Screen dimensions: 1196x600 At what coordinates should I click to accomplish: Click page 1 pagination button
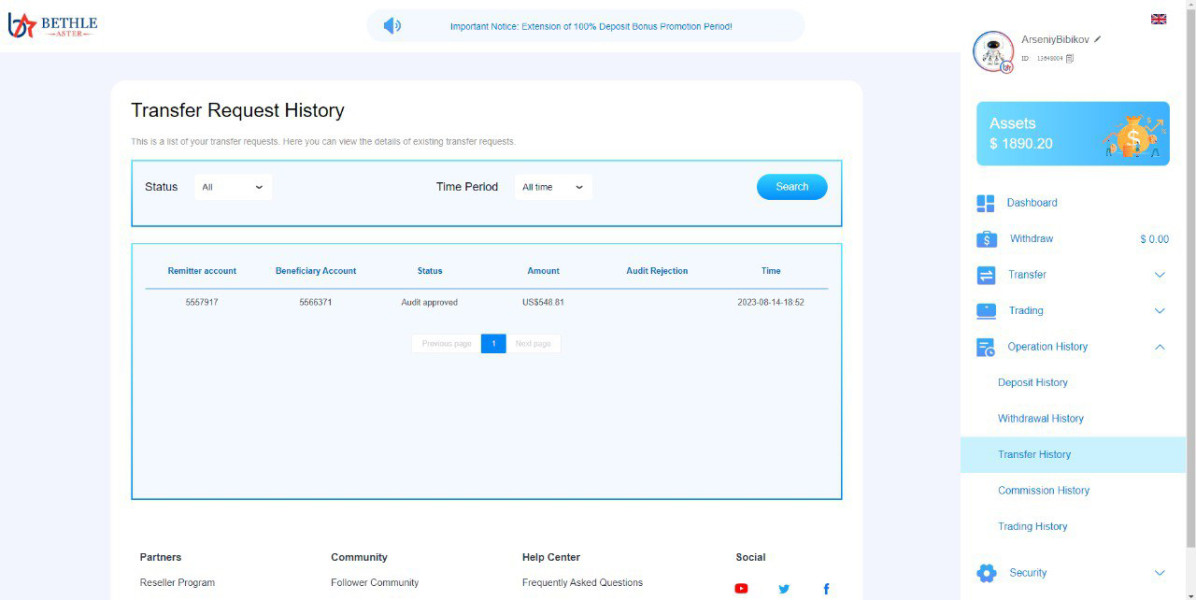493,344
